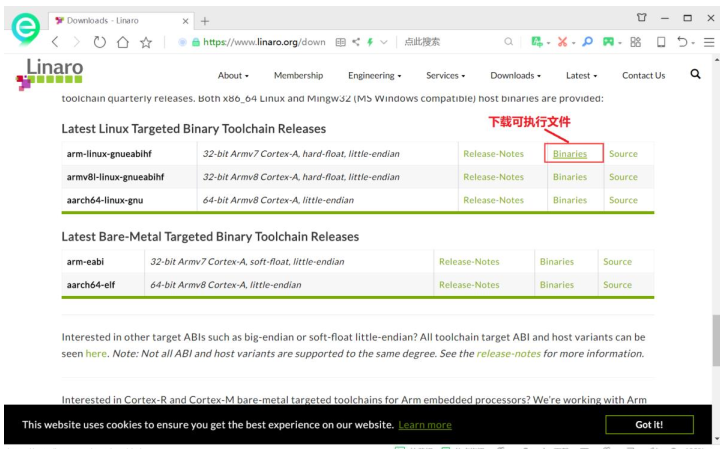Open Binaries for armv8l-linux-gnueabihf
This screenshot has width=720, height=449.
570,177
